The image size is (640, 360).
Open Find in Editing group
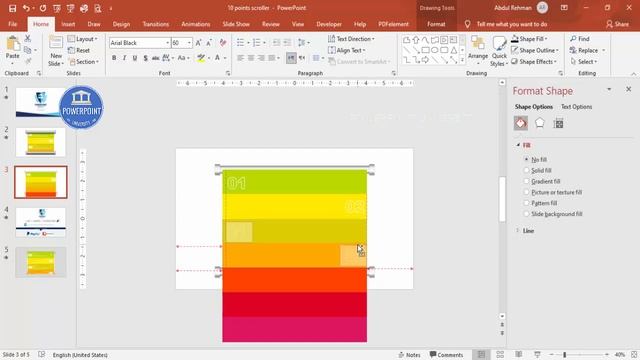click(x=580, y=39)
